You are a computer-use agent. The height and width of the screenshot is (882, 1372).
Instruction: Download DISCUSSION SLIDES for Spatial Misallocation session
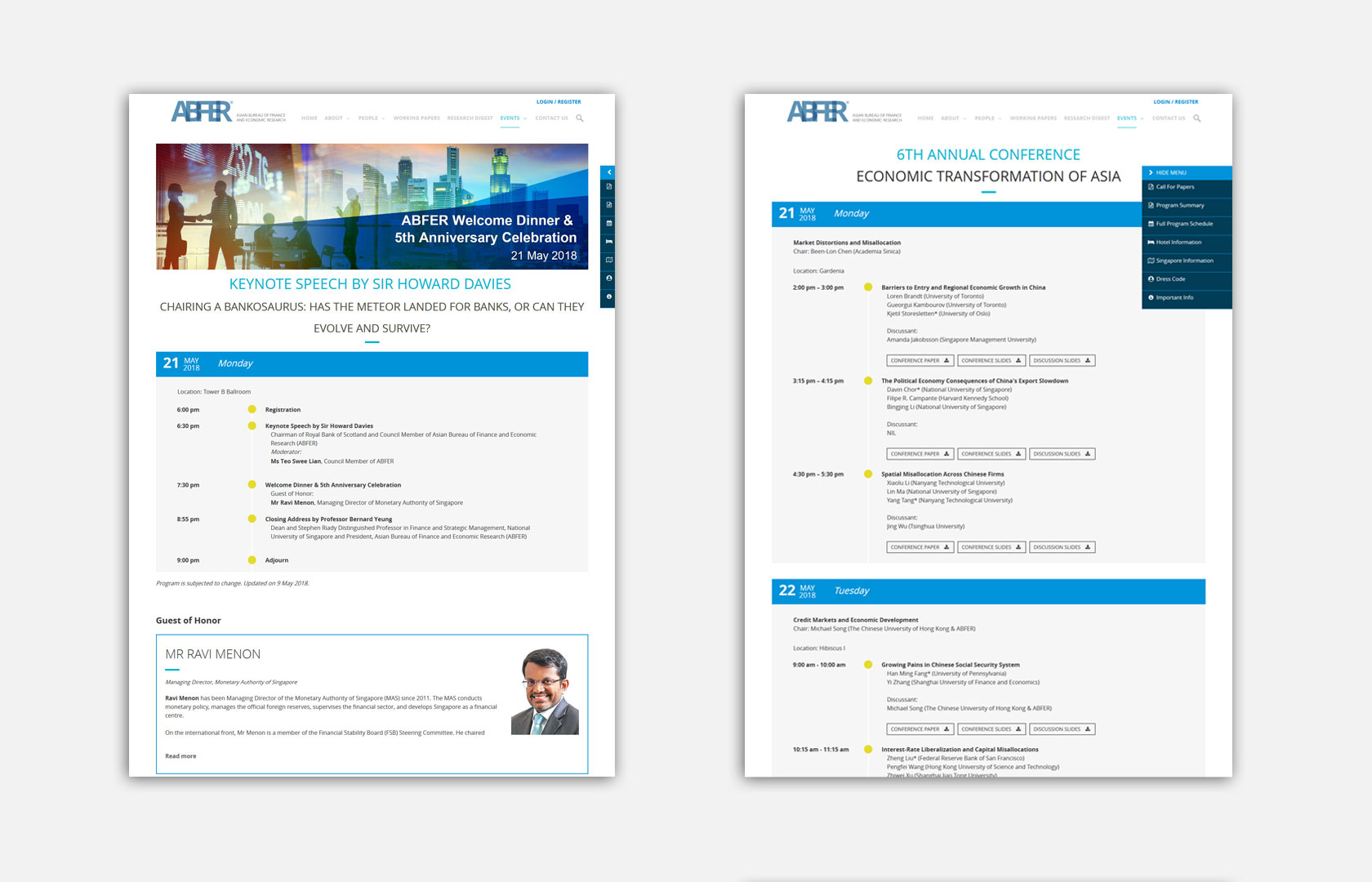1062,547
